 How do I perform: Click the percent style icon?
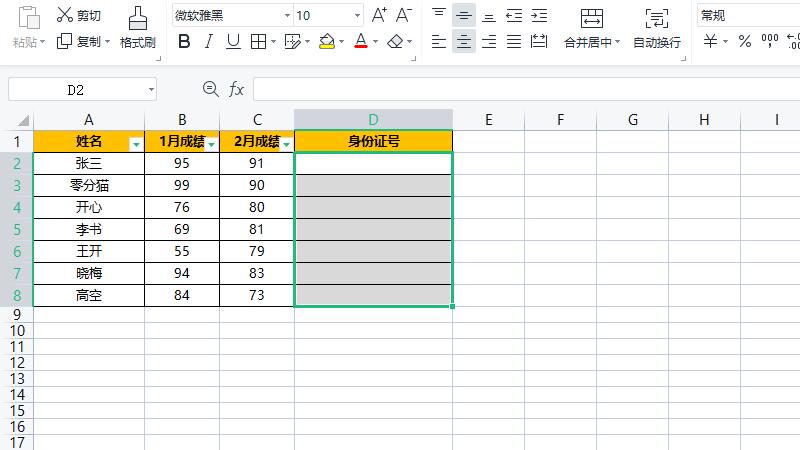744,41
